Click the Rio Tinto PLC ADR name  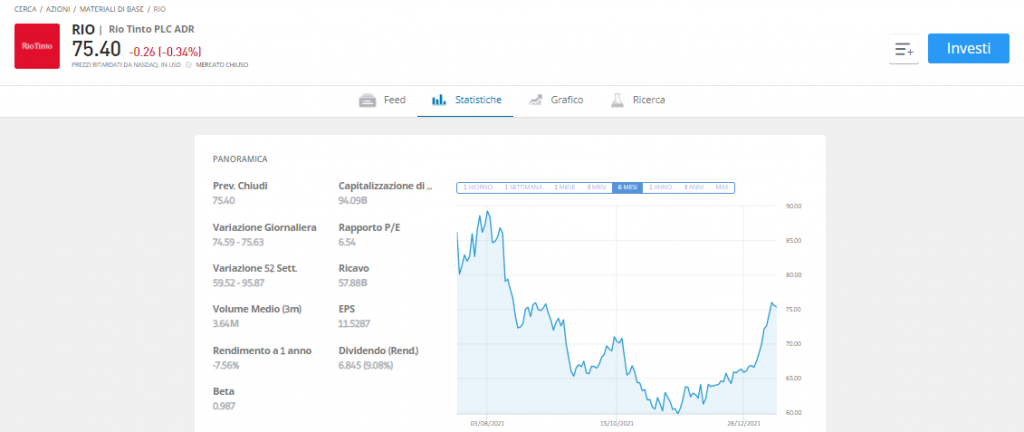click(x=151, y=29)
